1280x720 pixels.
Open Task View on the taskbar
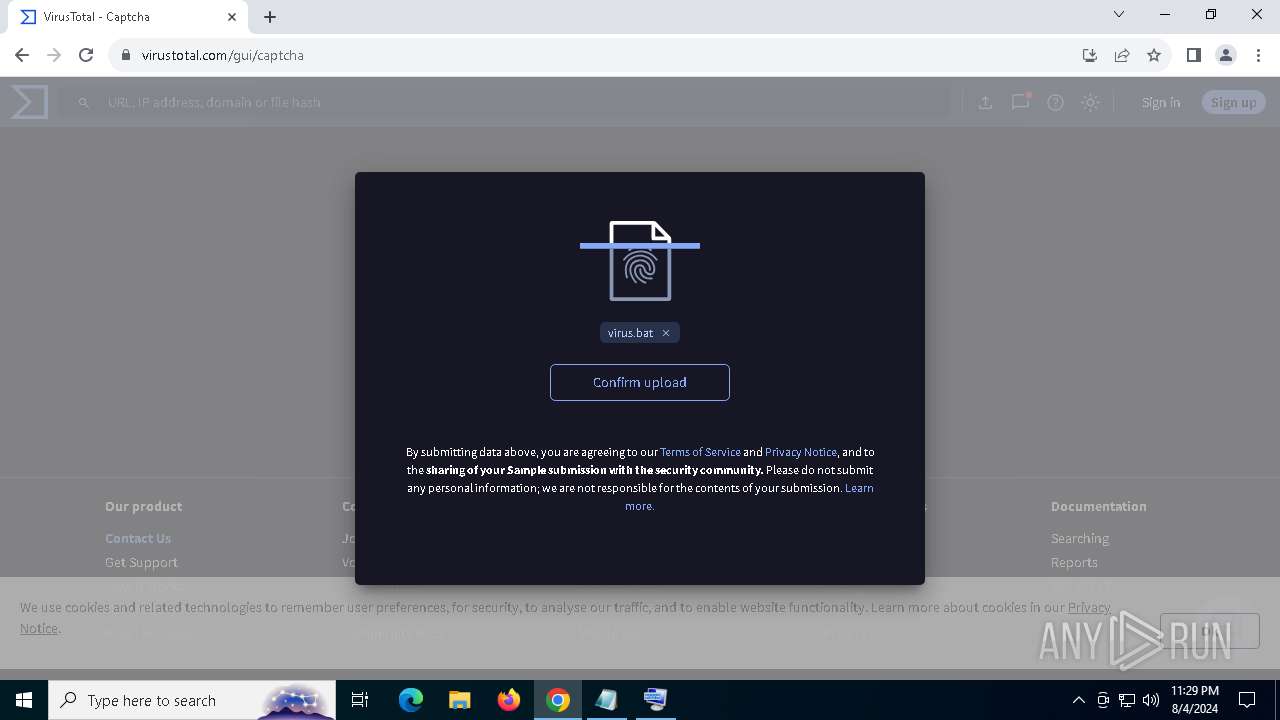coord(360,700)
